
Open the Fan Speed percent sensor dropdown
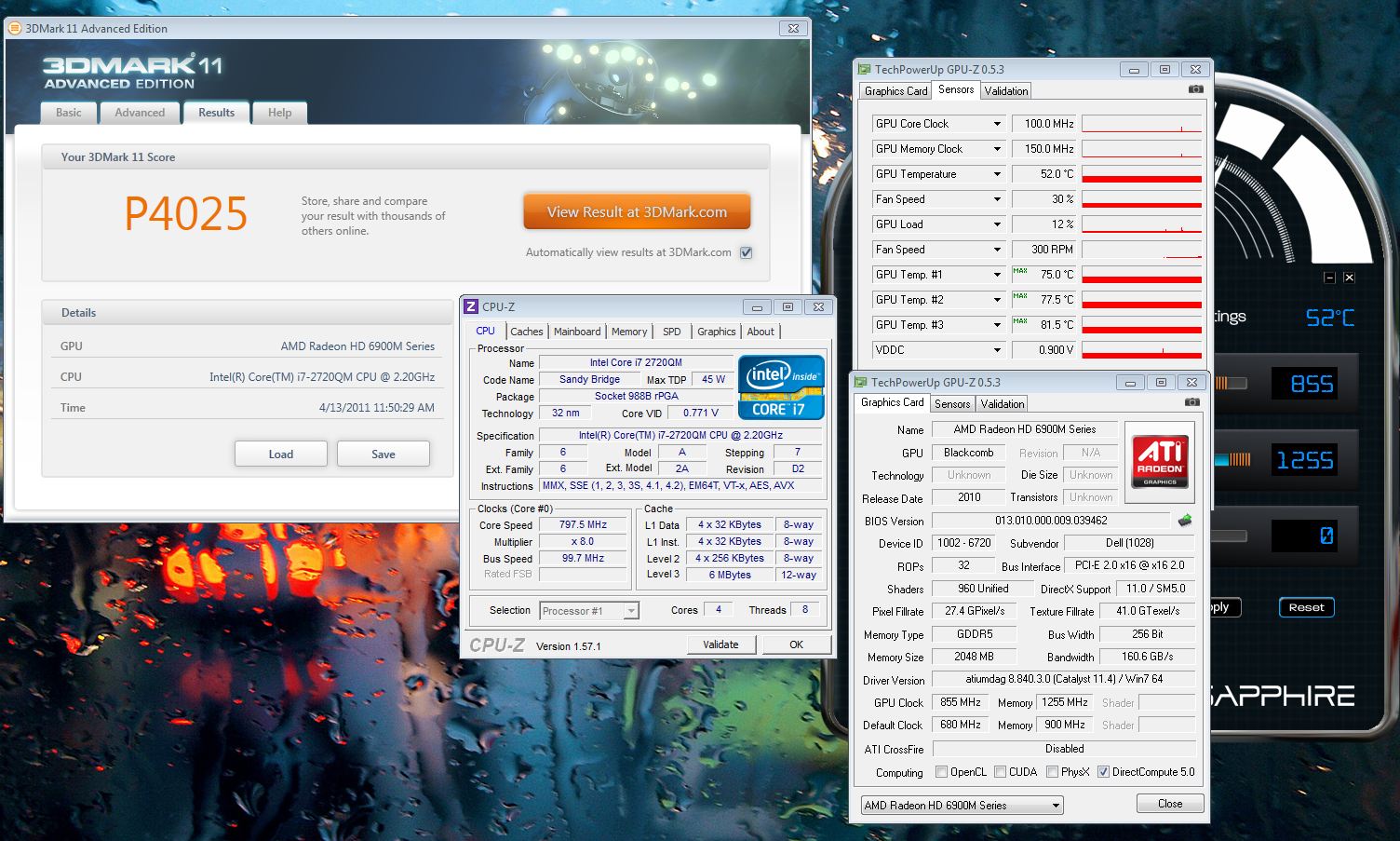[x=997, y=199]
